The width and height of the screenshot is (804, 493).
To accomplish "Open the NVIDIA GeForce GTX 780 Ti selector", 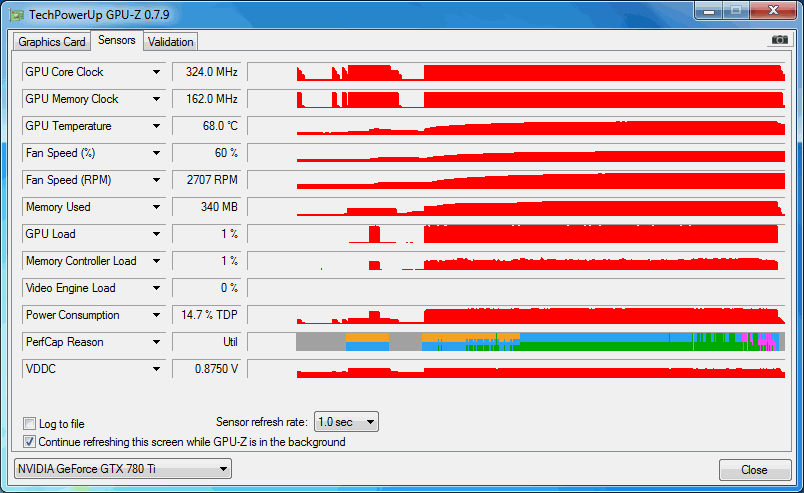I will pos(123,469).
